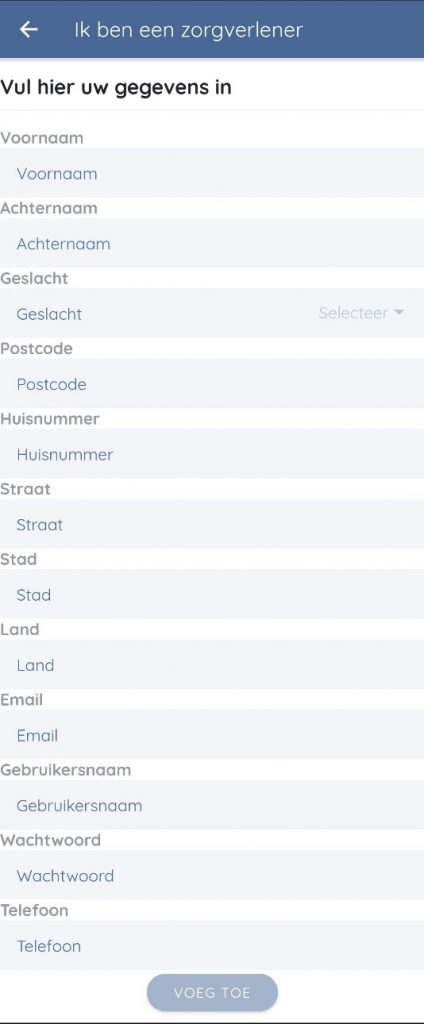Image resolution: width=424 pixels, height=1024 pixels.
Task: Select the Achternaam text field
Action: point(212,243)
